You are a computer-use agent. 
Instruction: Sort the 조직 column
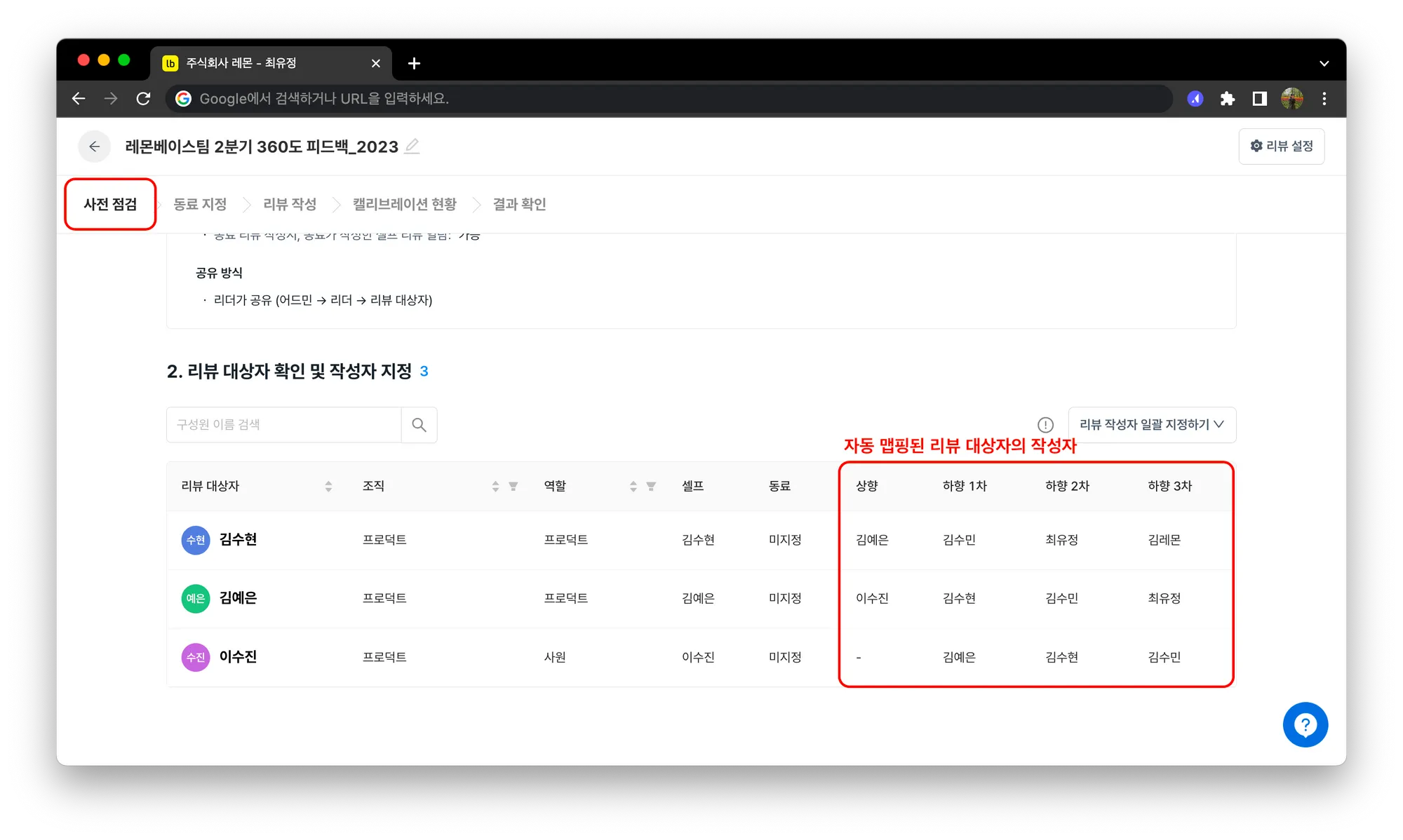(x=495, y=486)
